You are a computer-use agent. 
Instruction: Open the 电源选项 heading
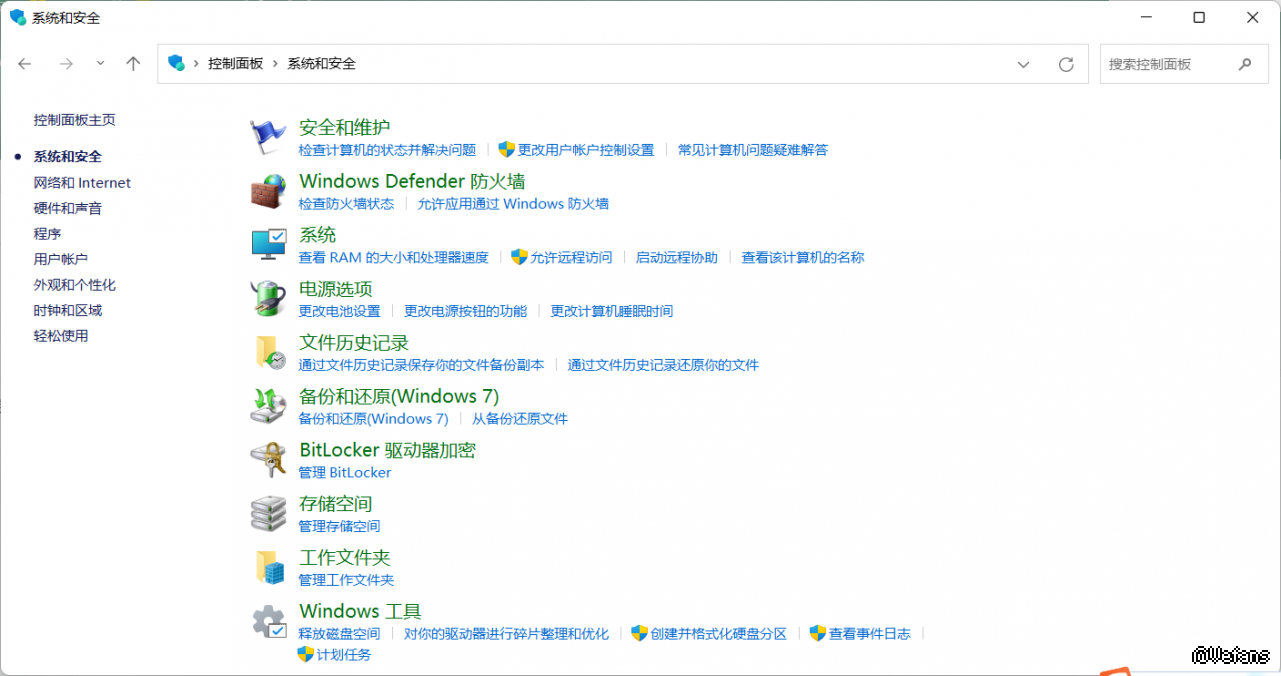coord(335,289)
